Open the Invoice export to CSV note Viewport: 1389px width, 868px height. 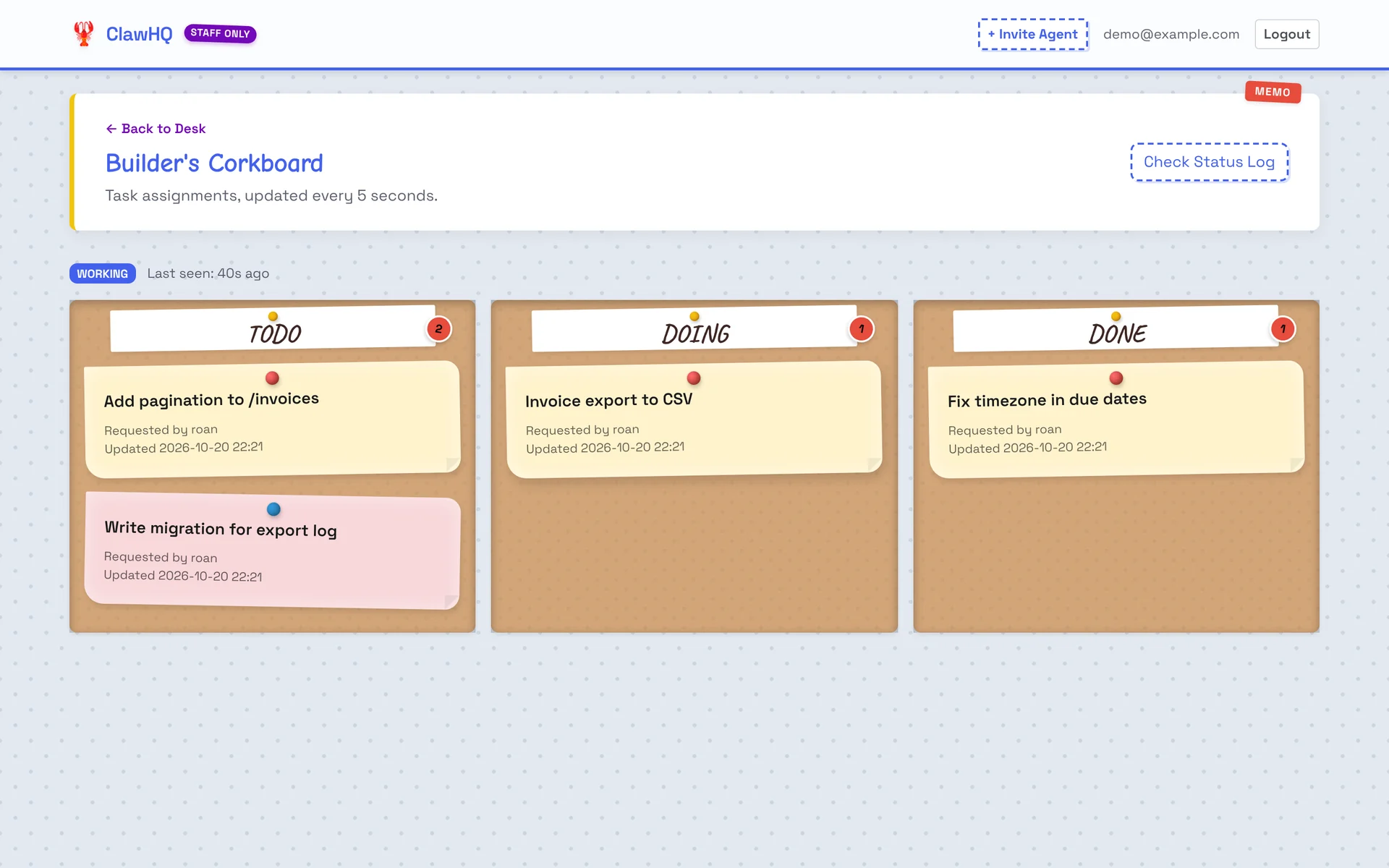click(694, 420)
